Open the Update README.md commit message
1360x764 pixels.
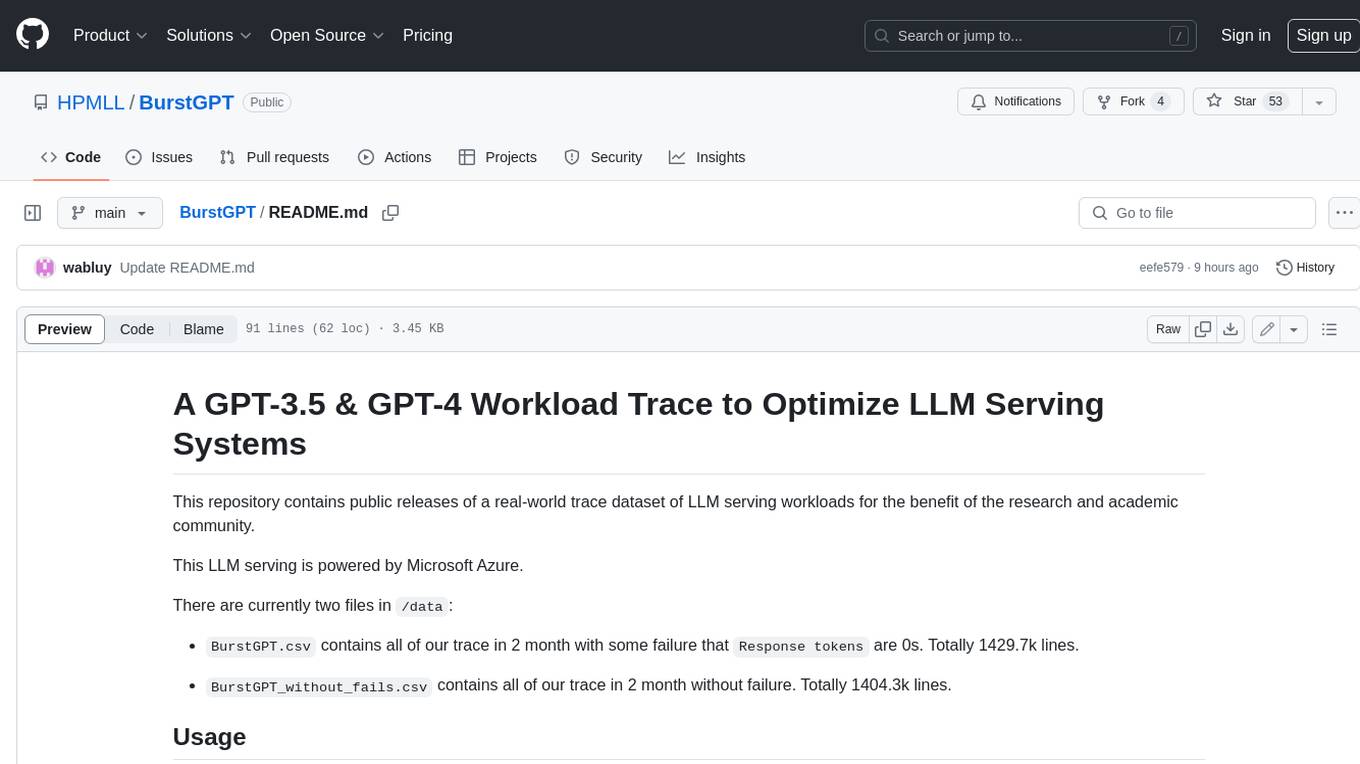click(187, 267)
